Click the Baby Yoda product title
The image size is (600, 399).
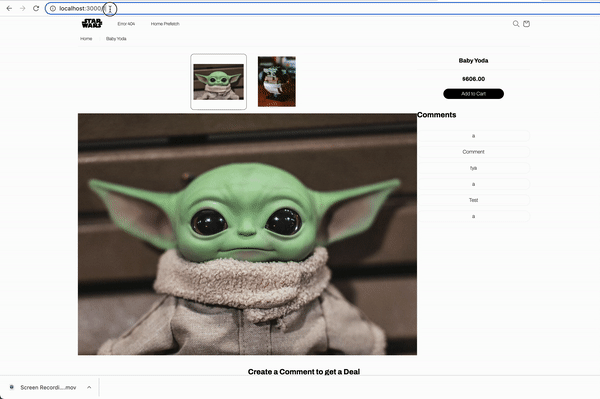click(x=473, y=60)
